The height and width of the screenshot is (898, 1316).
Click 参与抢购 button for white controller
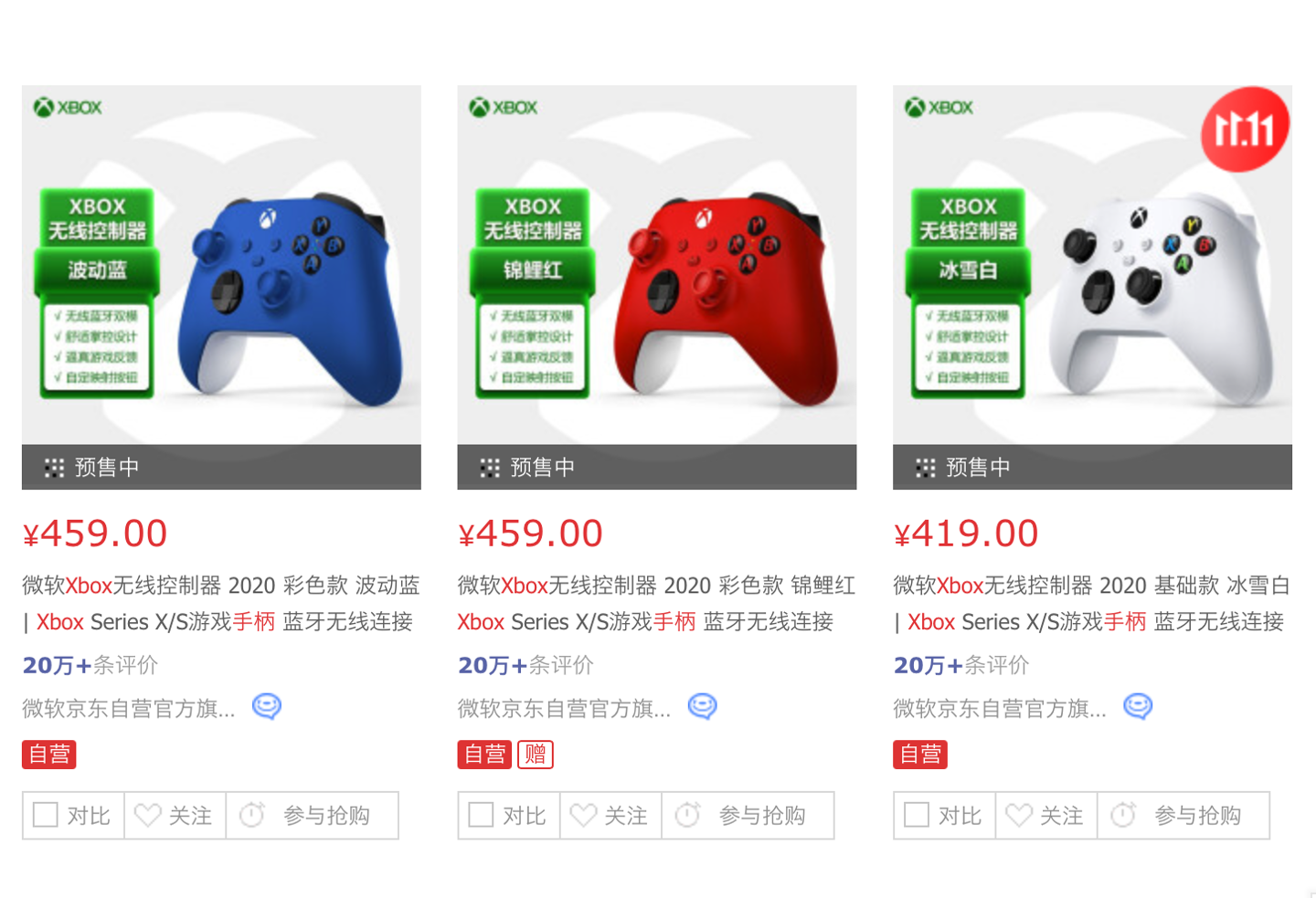[1183, 815]
